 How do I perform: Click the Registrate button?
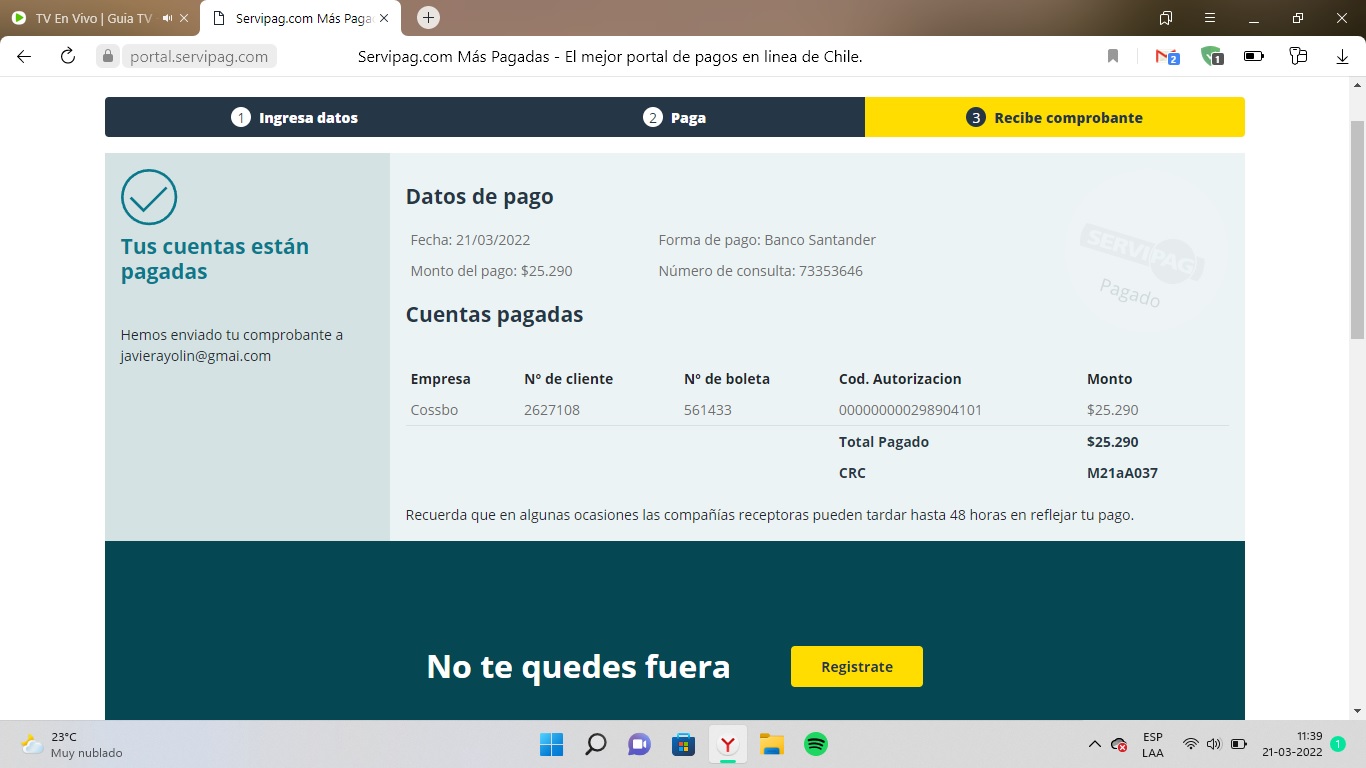coord(857,666)
